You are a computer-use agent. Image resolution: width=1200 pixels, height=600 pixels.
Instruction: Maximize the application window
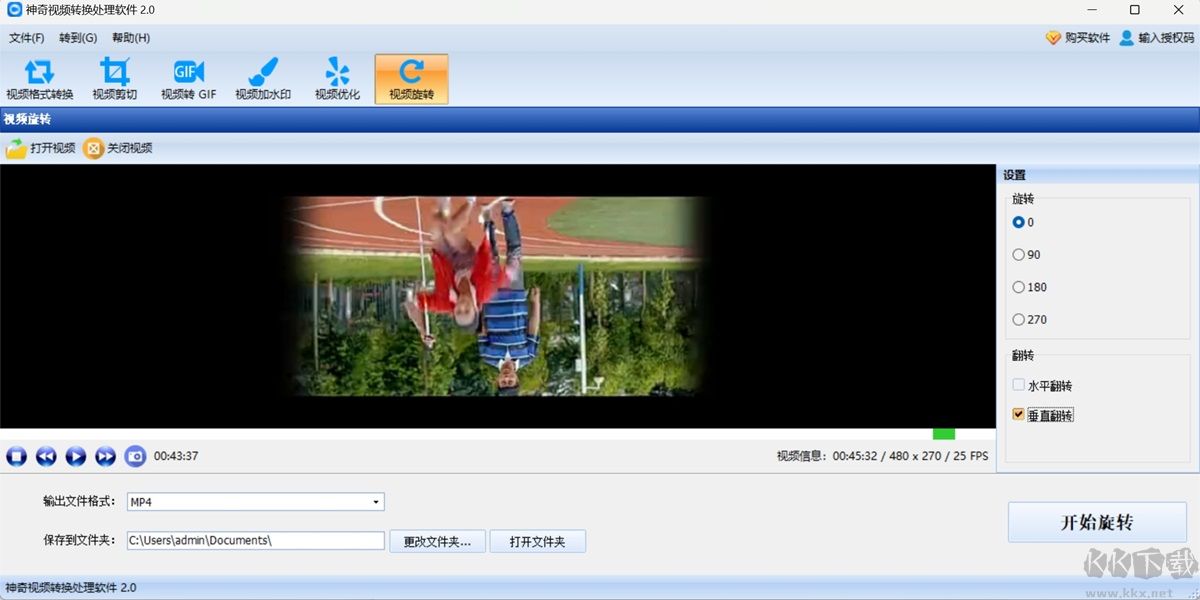point(1134,10)
